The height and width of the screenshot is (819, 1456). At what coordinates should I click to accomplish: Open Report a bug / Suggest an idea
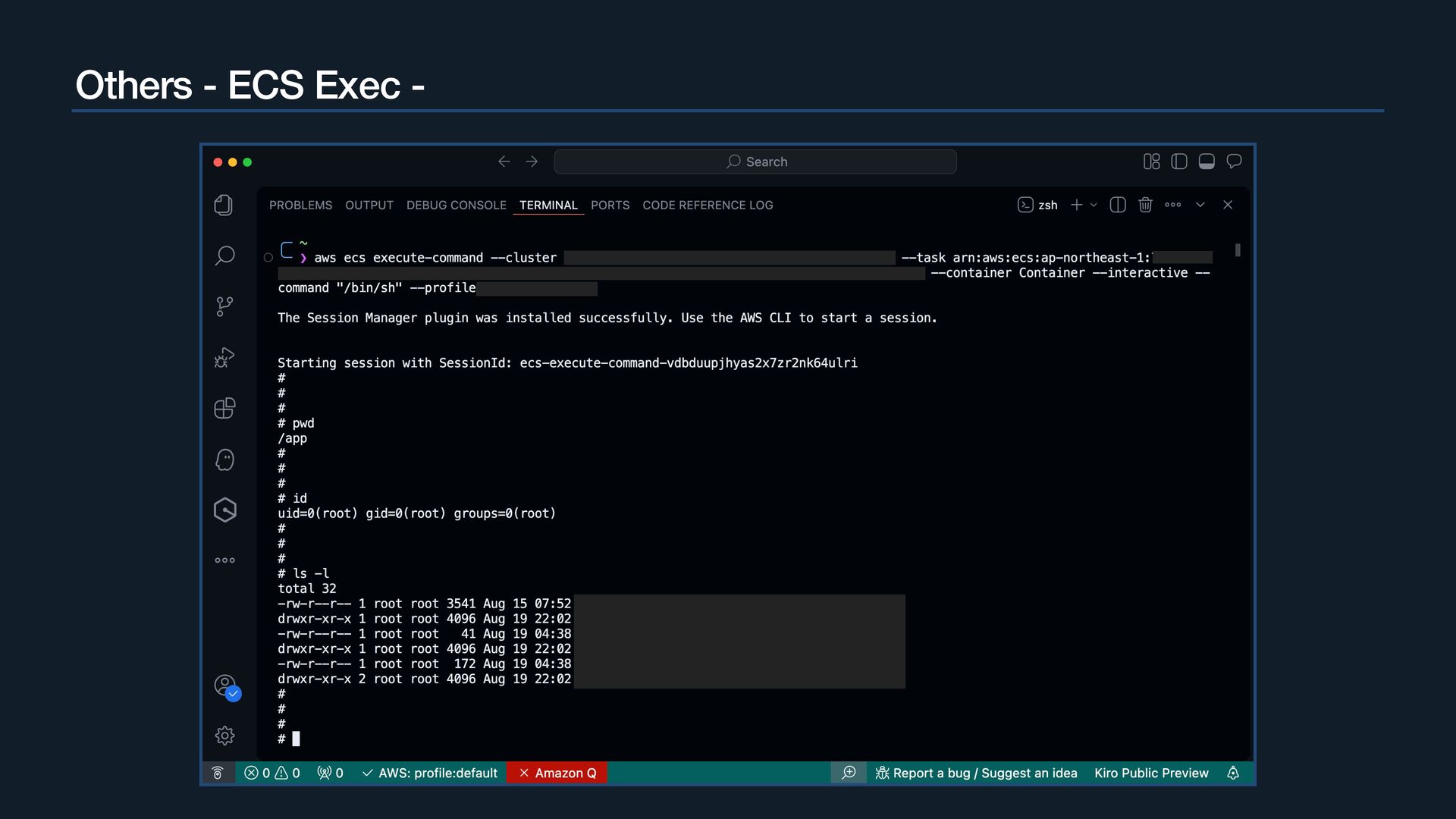coord(976,773)
